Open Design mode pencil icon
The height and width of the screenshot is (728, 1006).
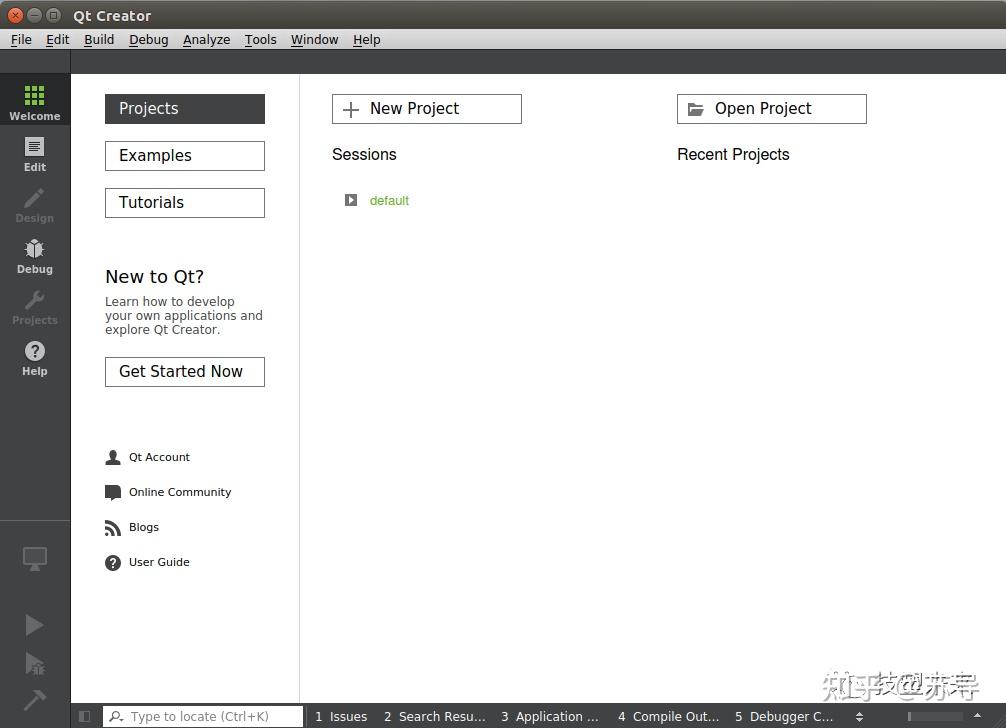coord(35,198)
